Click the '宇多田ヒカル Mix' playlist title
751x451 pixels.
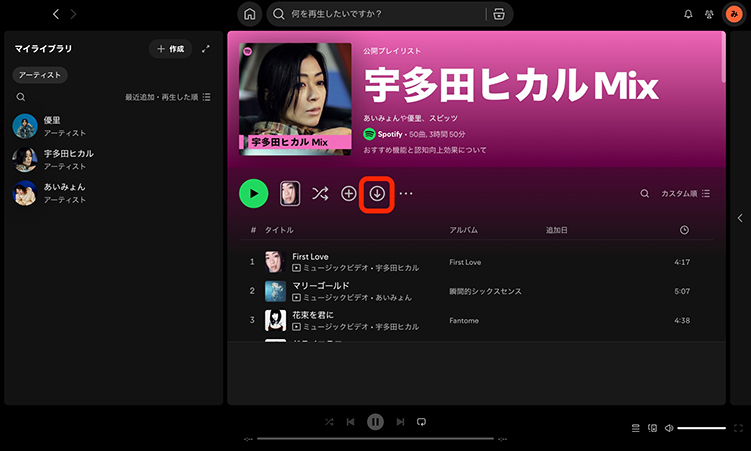[x=511, y=85]
